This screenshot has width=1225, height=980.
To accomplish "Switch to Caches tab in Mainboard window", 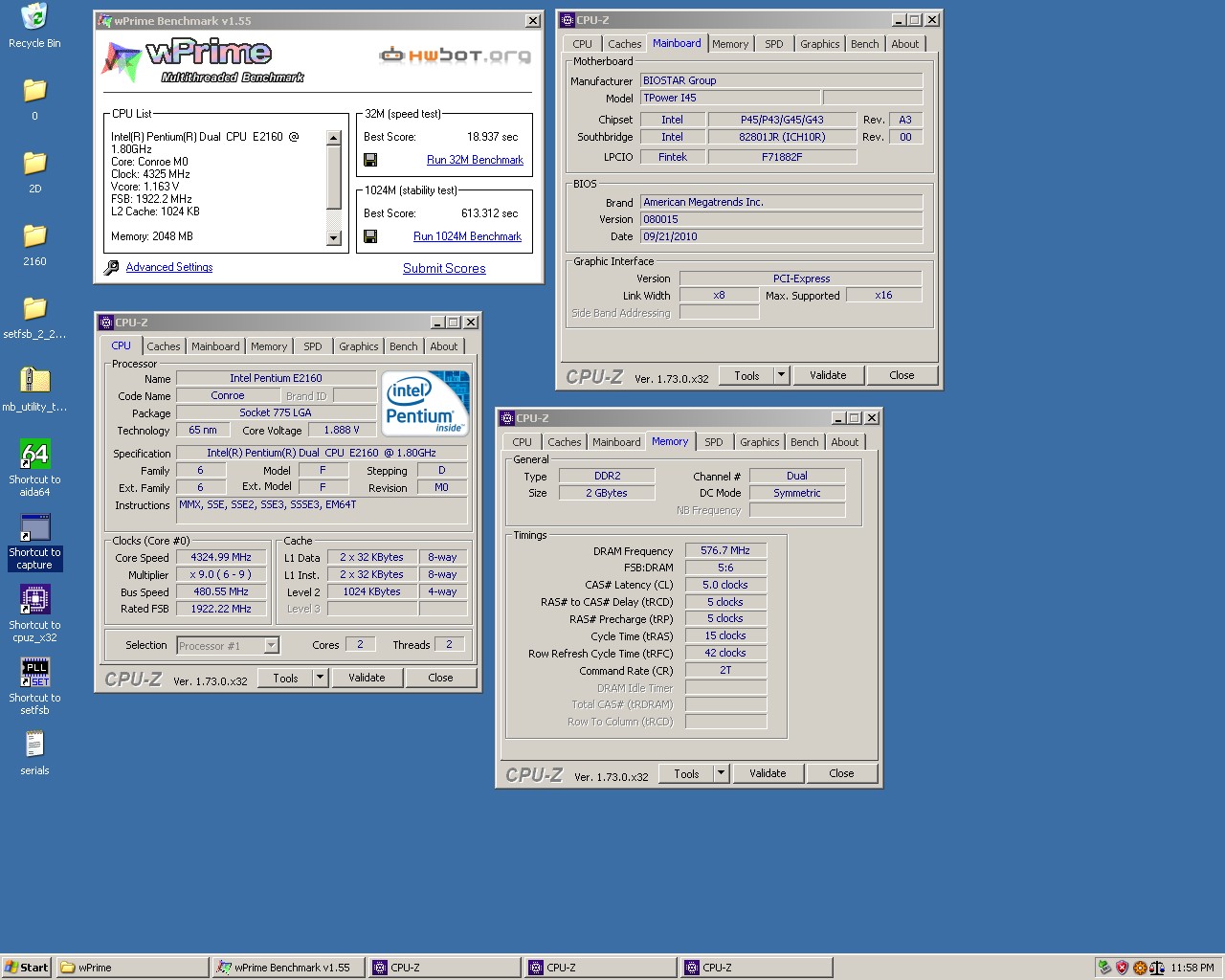I will click(624, 44).
